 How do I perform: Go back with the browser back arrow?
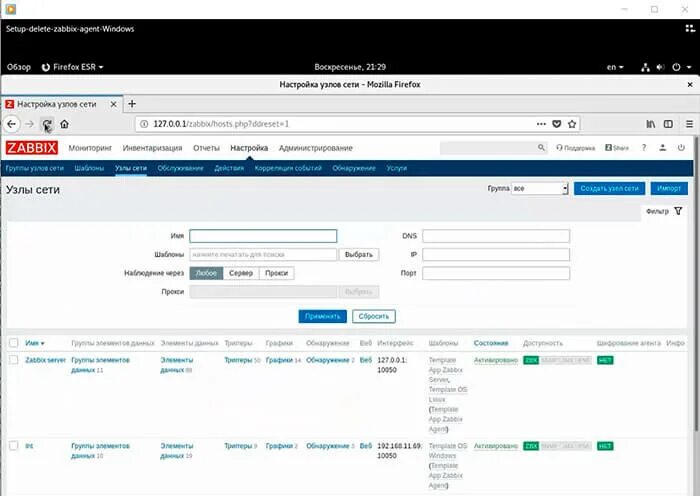[x=12, y=124]
